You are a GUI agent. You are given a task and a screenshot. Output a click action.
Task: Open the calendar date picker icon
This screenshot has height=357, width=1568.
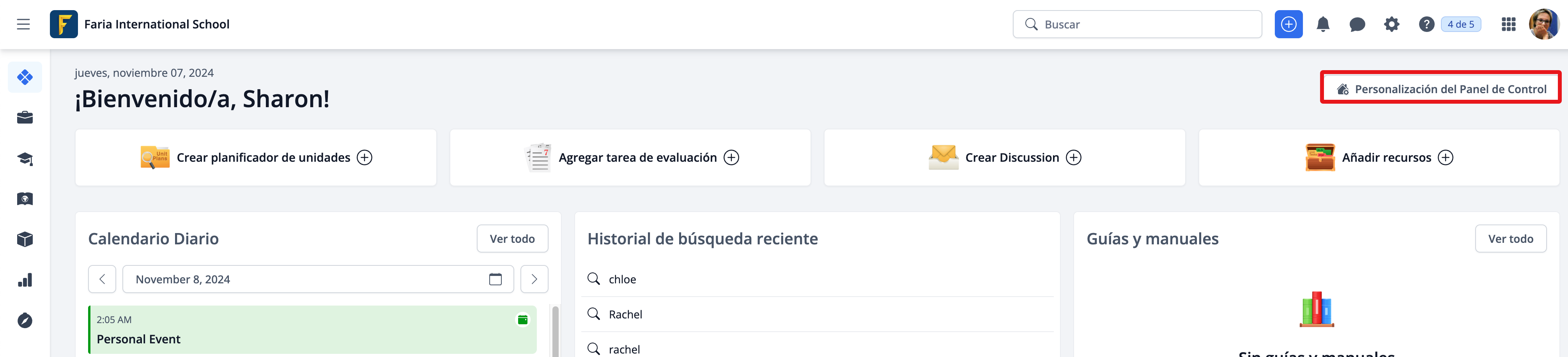tap(496, 279)
